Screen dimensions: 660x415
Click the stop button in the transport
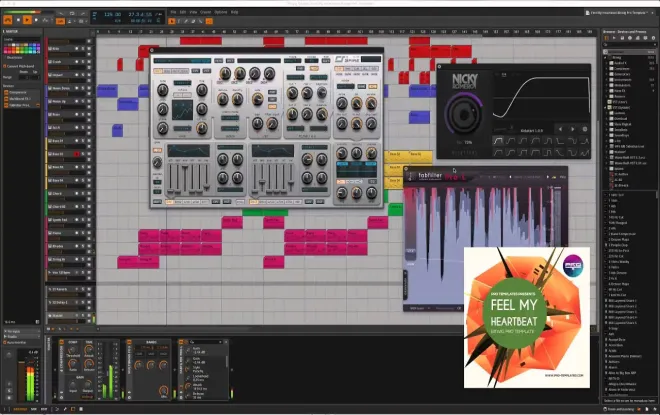pos(18,20)
